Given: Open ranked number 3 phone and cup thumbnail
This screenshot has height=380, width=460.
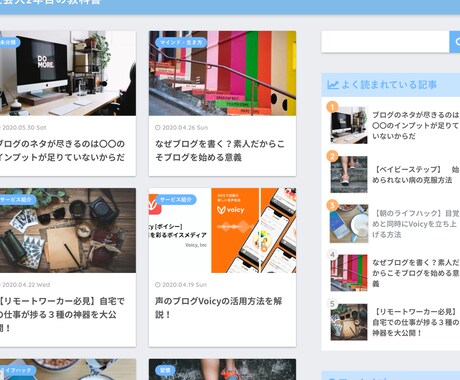Looking at the screenshot, I should 349,224.
